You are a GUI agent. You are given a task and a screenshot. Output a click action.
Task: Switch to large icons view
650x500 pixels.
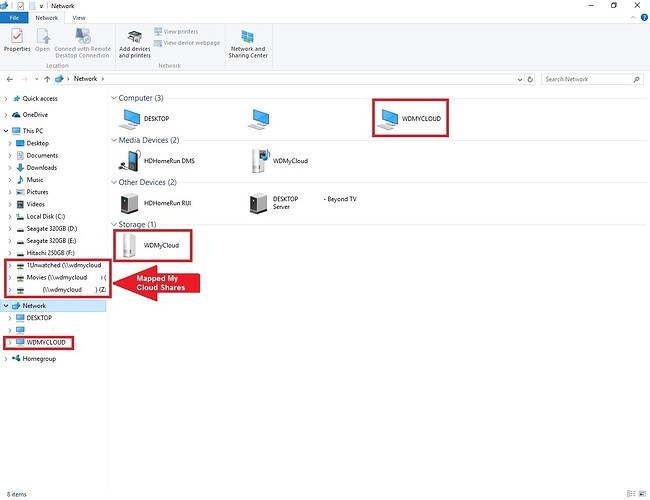click(642, 493)
